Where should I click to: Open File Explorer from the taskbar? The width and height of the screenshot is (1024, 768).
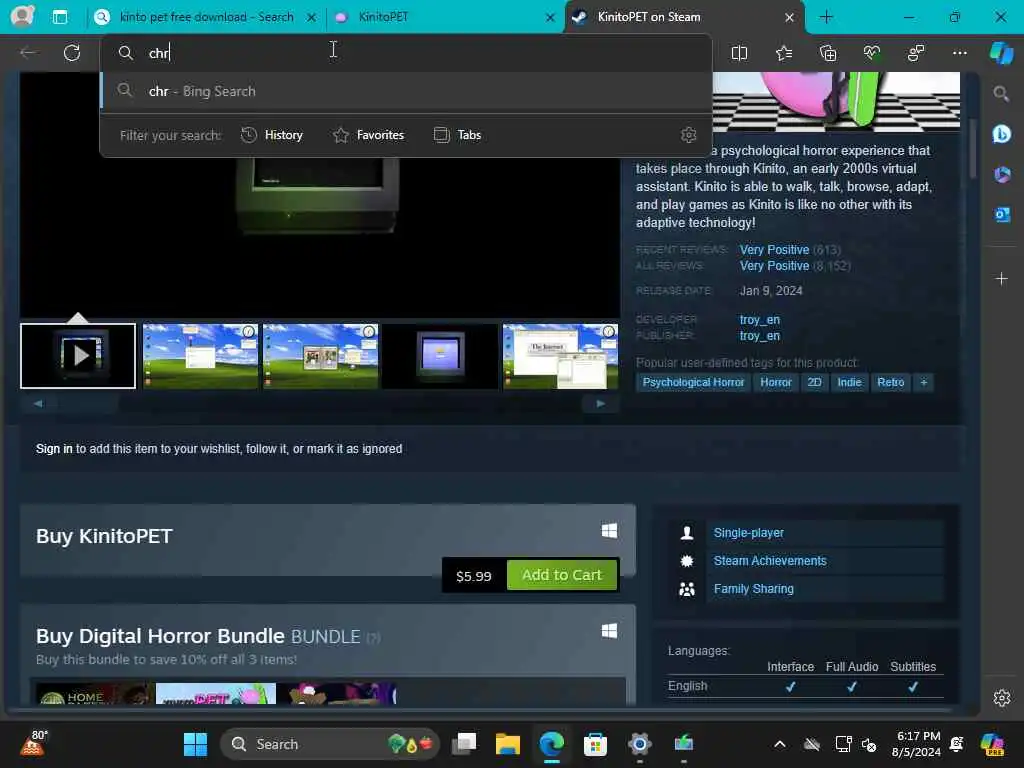coord(507,744)
